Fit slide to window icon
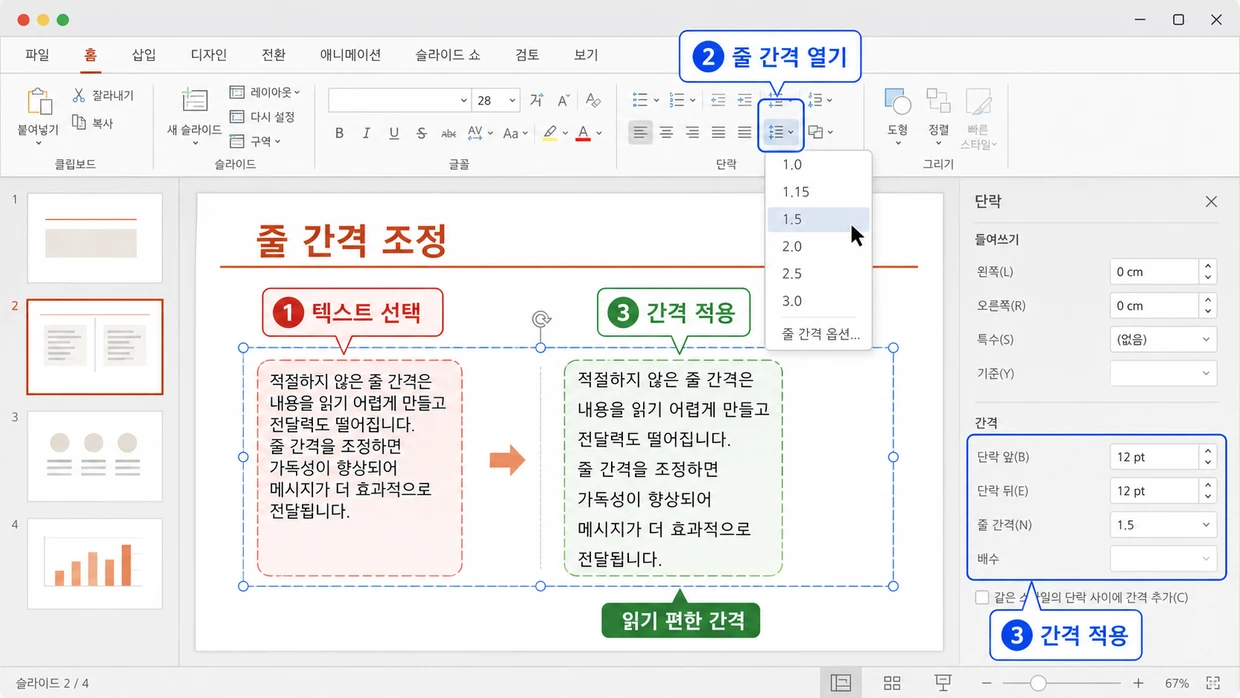1240x698 pixels. point(1213,683)
